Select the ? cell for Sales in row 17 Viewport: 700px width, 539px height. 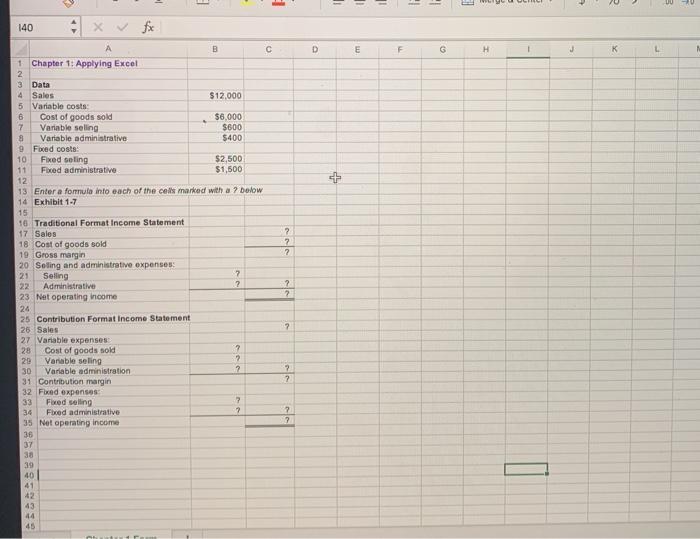tap(269, 231)
